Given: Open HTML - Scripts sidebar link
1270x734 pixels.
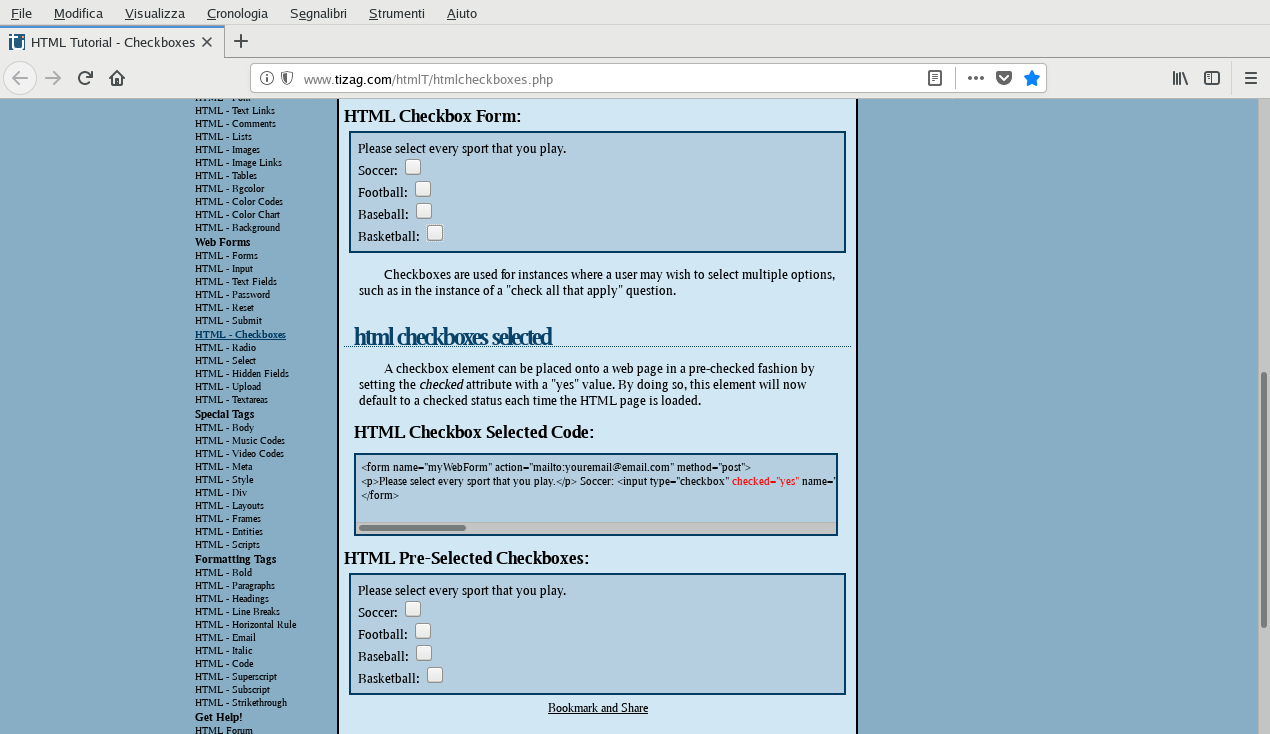Looking at the screenshot, I should (x=227, y=544).
